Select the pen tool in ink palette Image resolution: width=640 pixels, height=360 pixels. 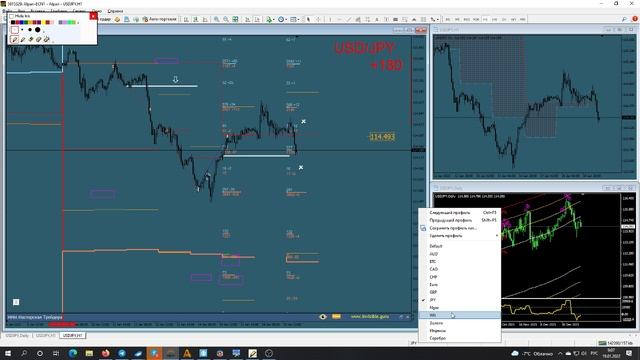(x=15, y=40)
